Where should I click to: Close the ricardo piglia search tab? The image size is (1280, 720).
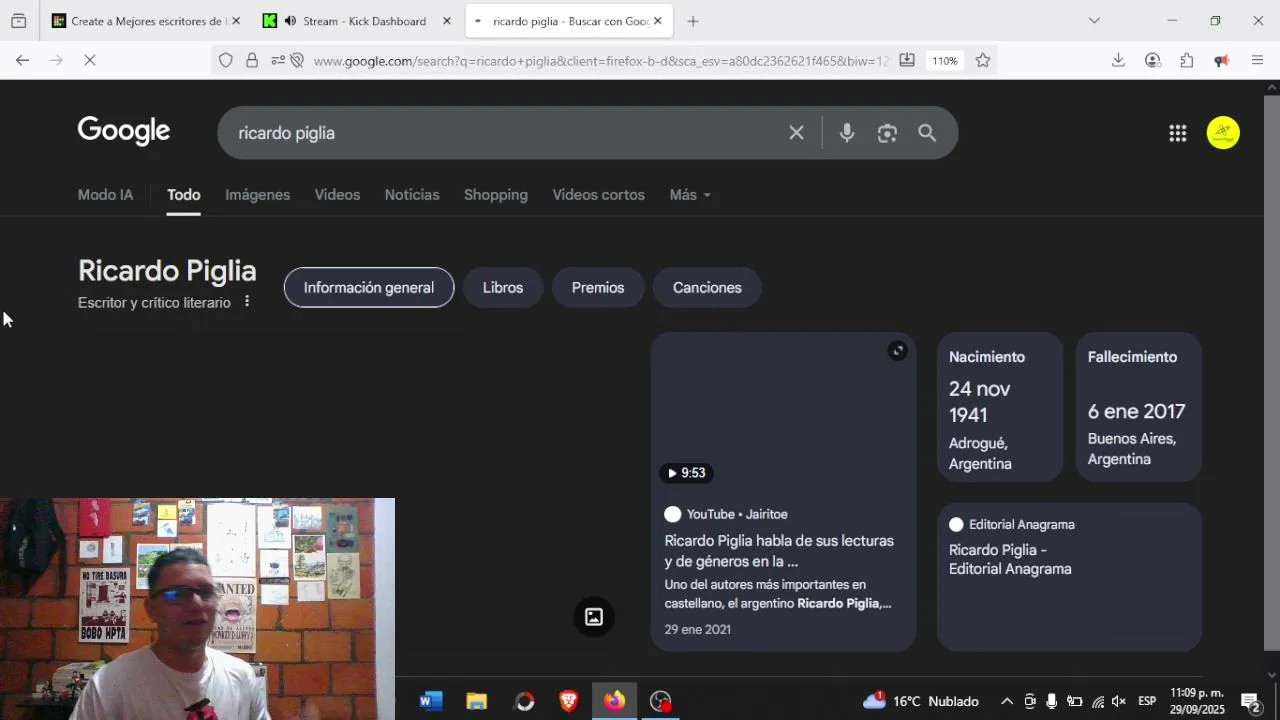tap(657, 21)
